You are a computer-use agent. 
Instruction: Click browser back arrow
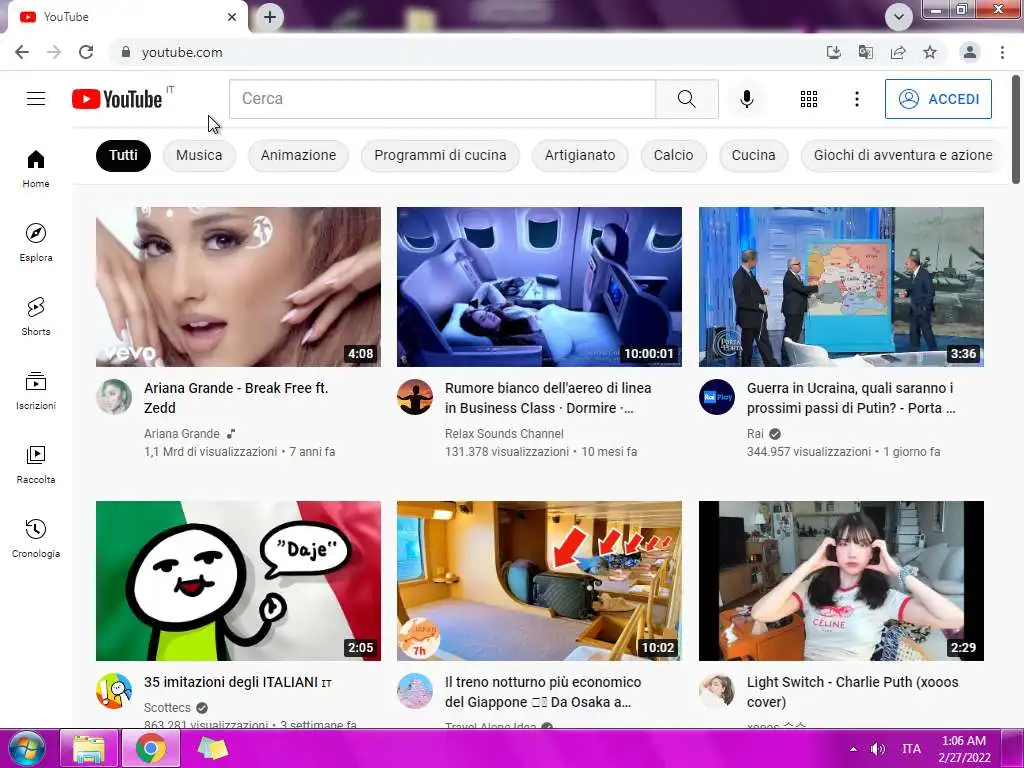(22, 52)
